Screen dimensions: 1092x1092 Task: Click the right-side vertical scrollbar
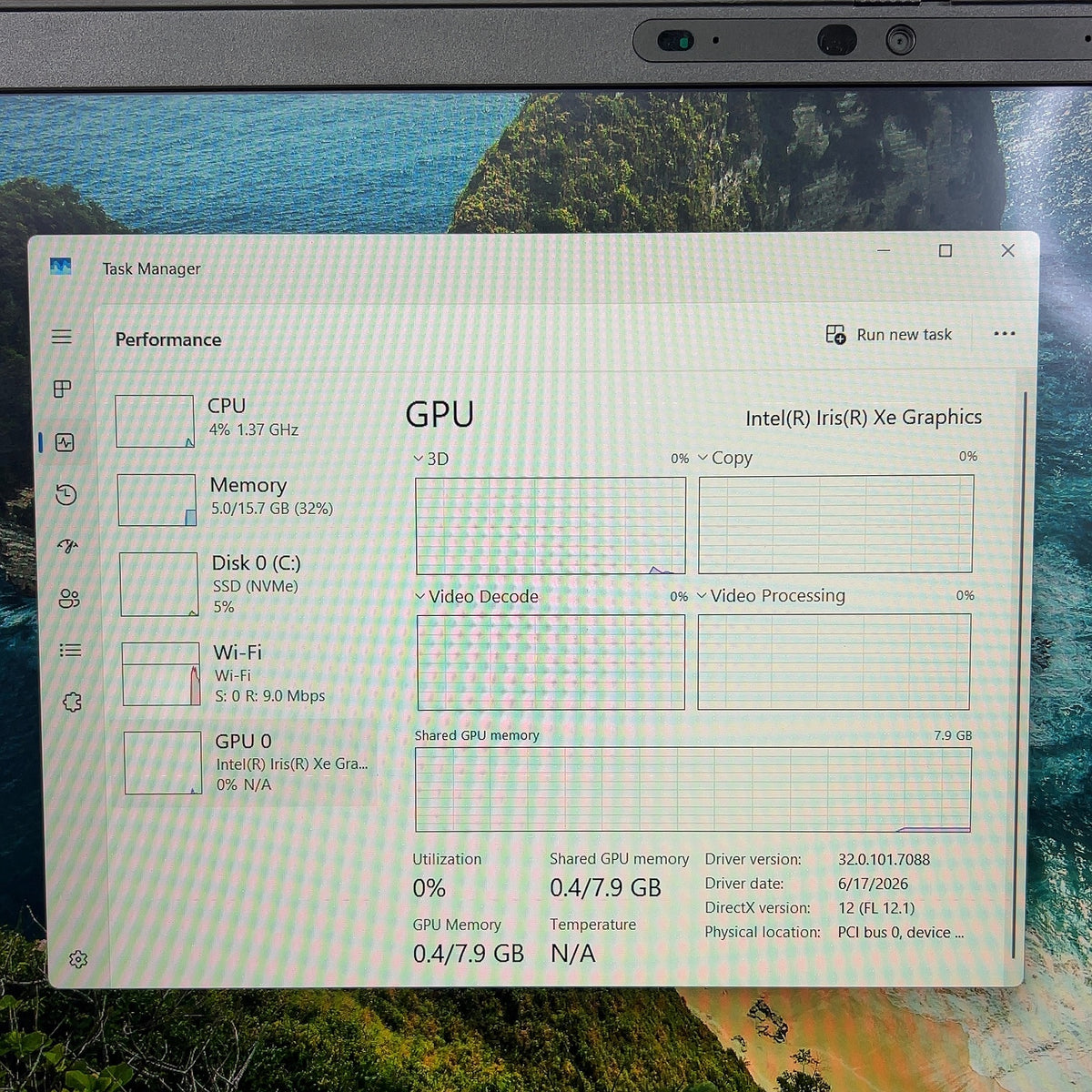1020,673
